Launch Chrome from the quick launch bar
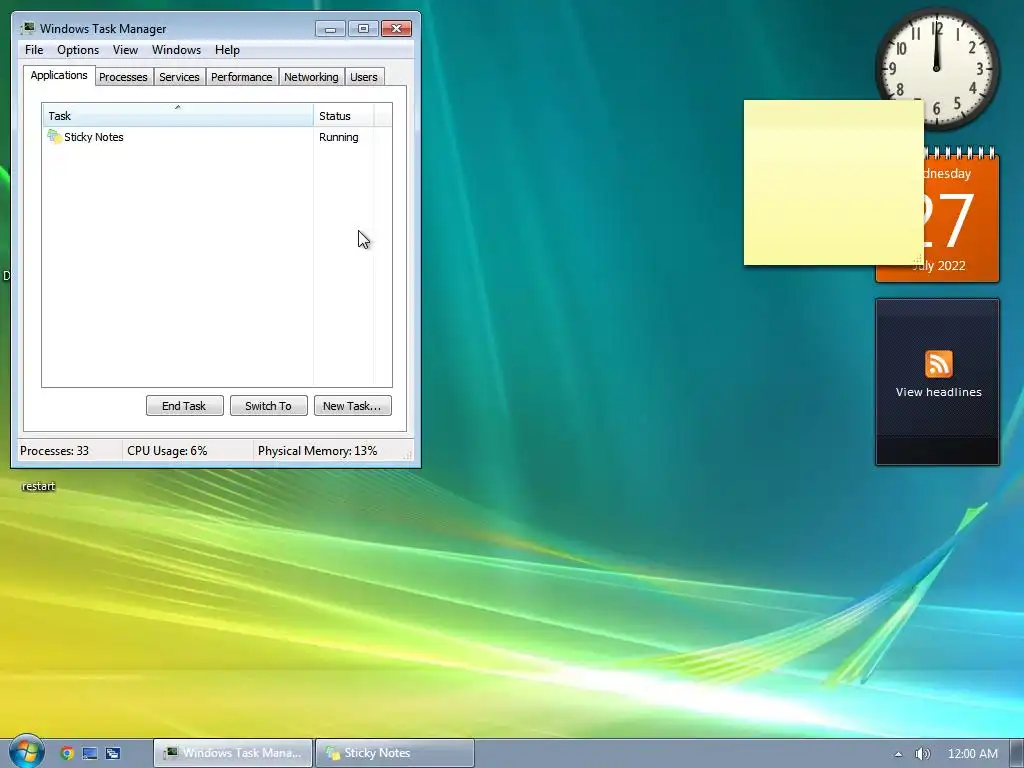The width and height of the screenshot is (1024, 768). [67, 753]
